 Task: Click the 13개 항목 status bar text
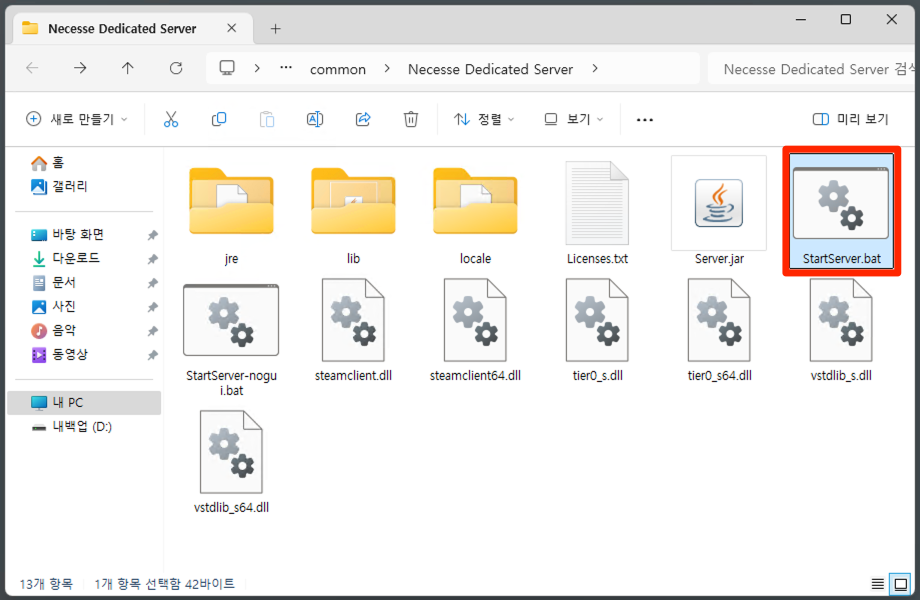click(x=46, y=584)
